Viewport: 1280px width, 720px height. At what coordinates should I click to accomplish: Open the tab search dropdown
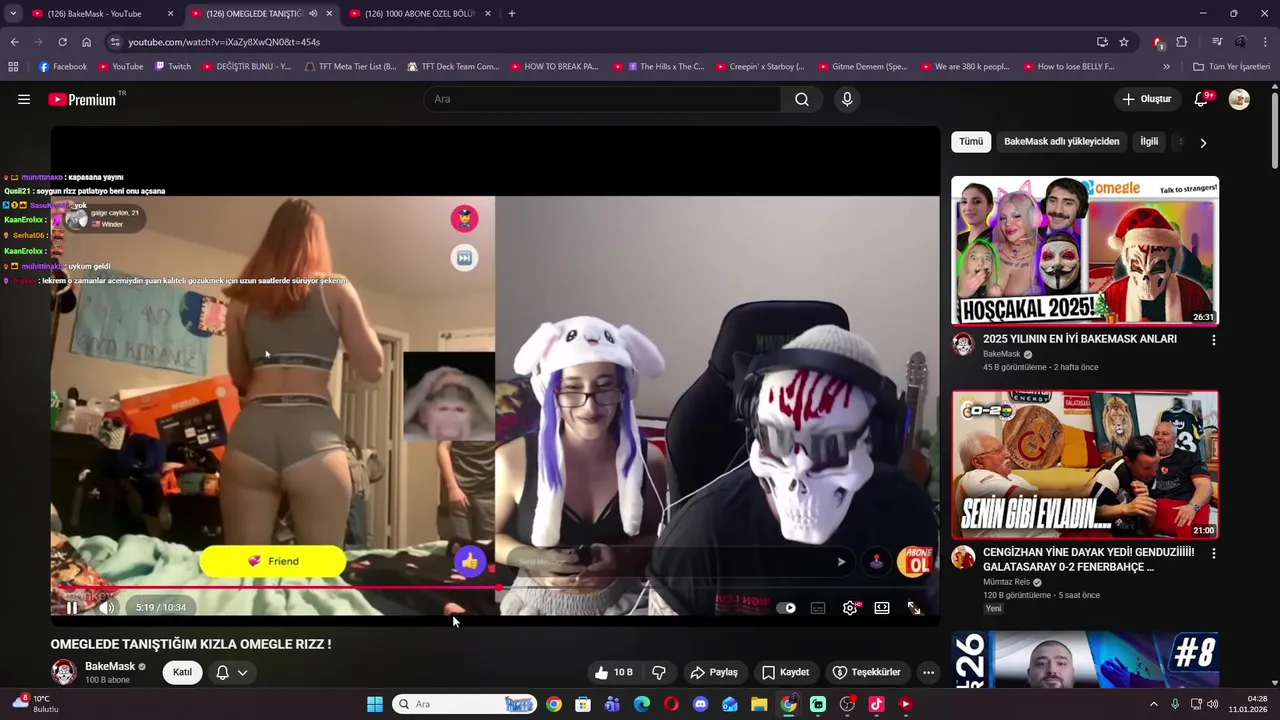[13, 14]
